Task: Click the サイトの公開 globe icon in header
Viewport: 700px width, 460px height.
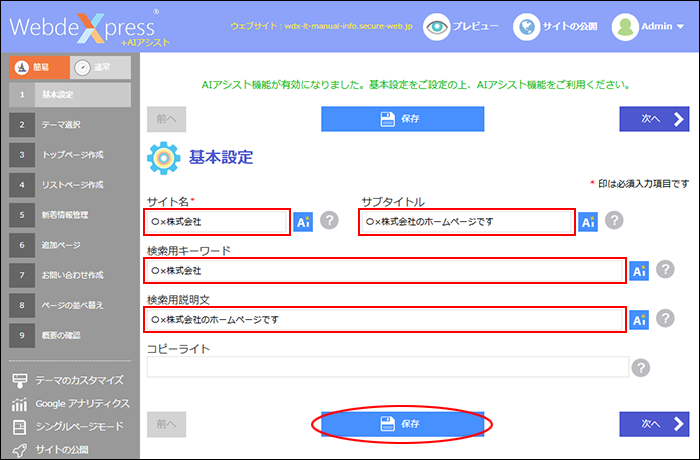Action: tap(527, 27)
